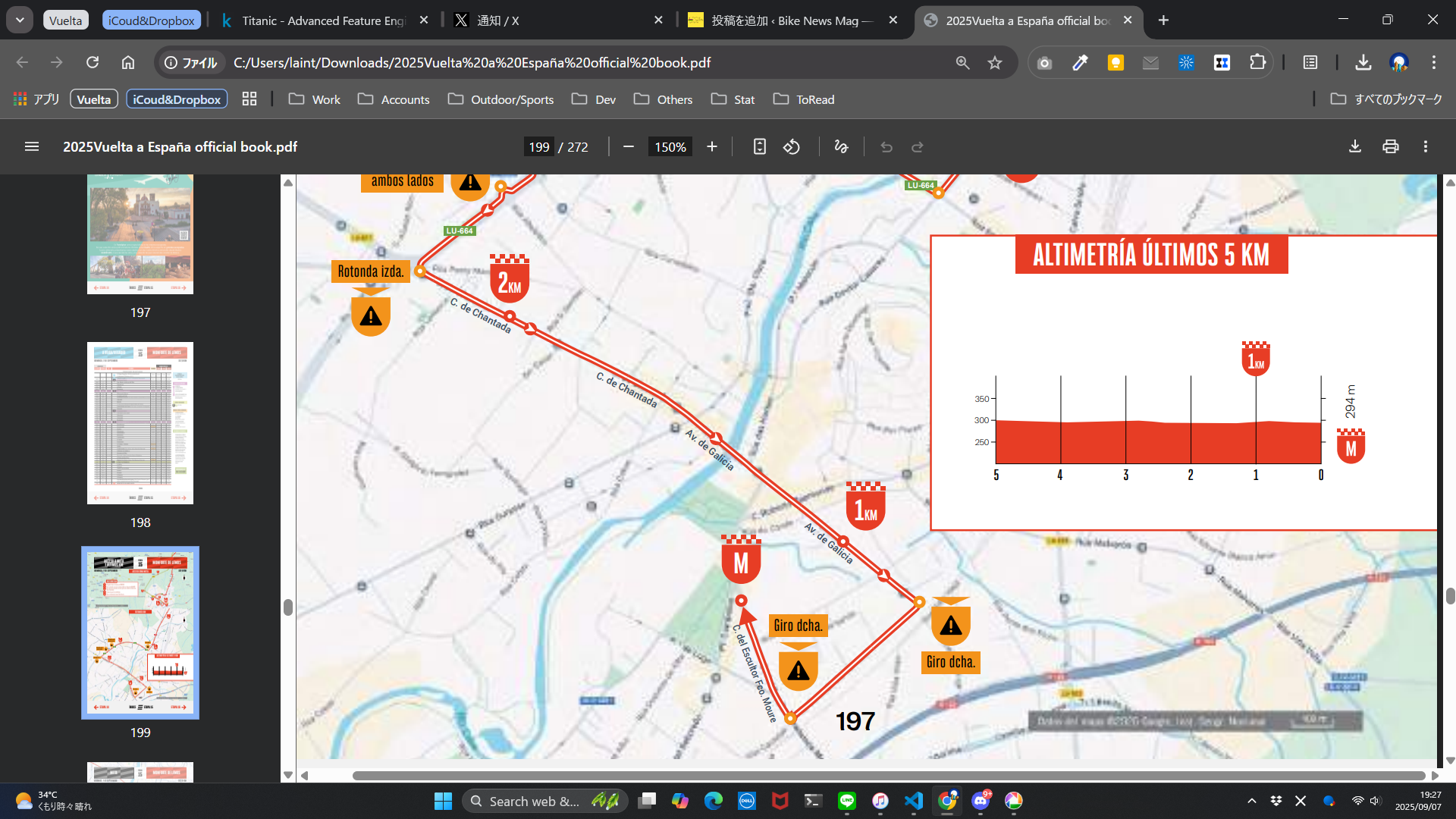Show hidden system tray icons
The height and width of the screenshot is (819, 1456).
pyautogui.click(x=1251, y=801)
